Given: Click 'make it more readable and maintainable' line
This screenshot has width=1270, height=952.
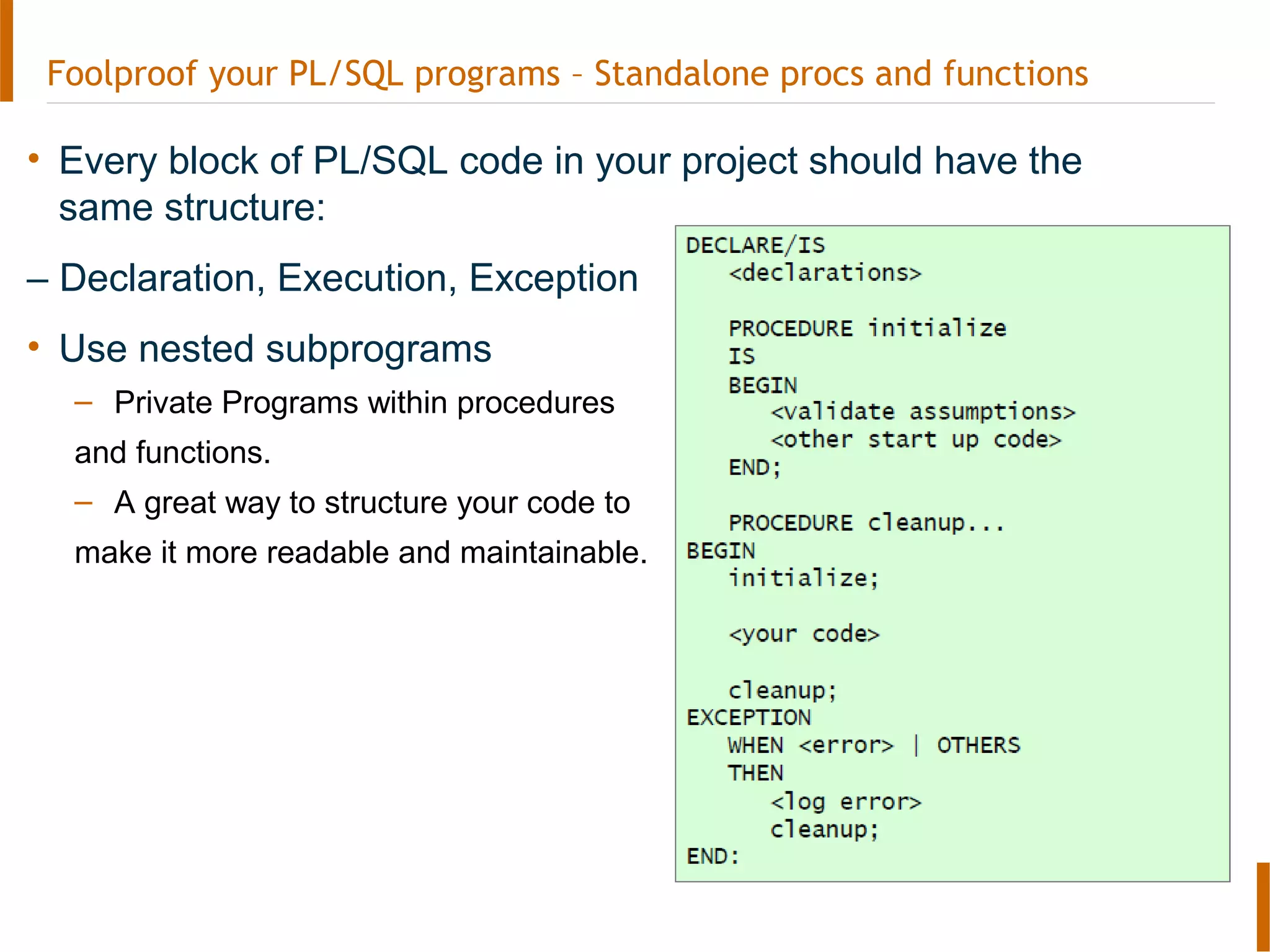Looking at the screenshot, I should click(x=360, y=552).
